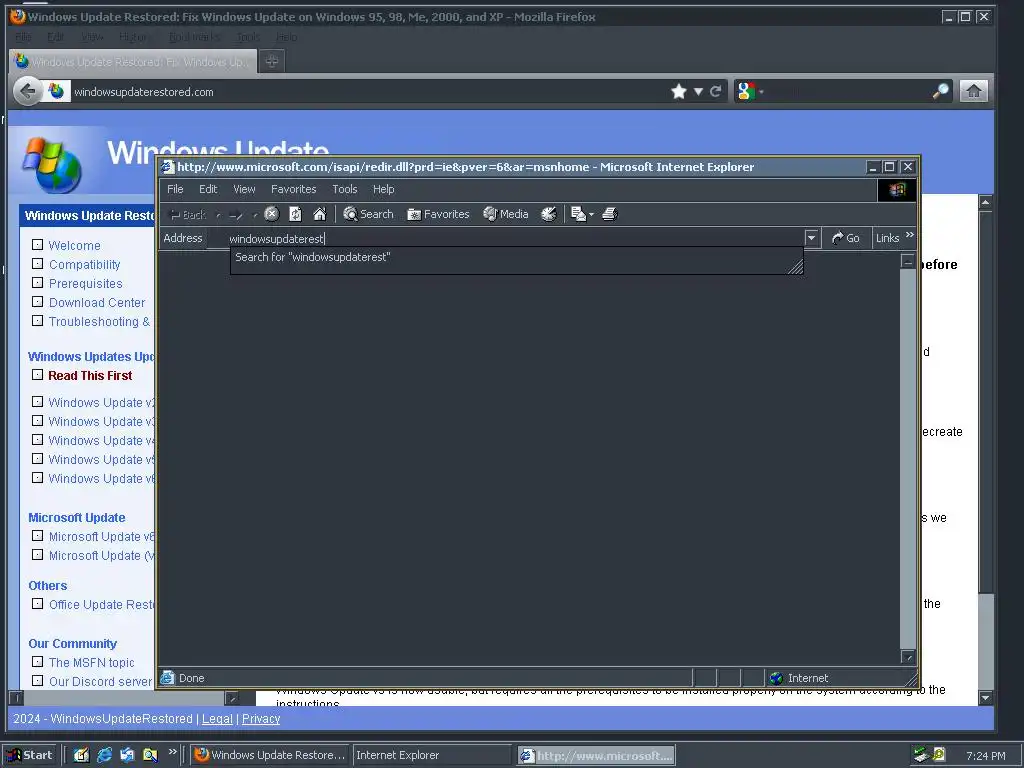Click the Firefox page vertical scrollbar down arrow
The height and width of the screenshot is (768, 1024).
pyautogui.click(x=985, y=698)
